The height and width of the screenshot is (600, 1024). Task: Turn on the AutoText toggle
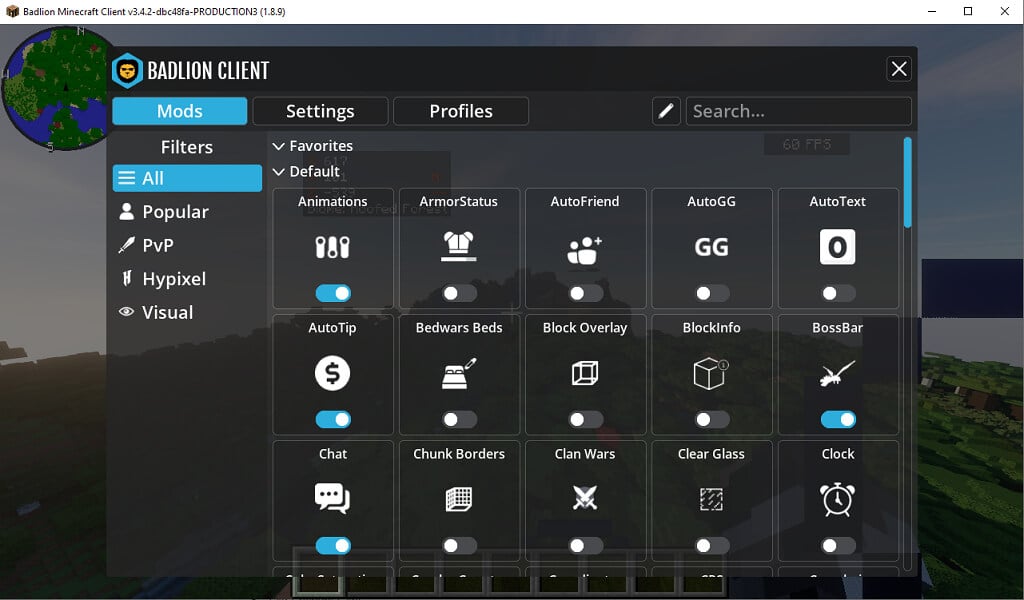[838, 293]
